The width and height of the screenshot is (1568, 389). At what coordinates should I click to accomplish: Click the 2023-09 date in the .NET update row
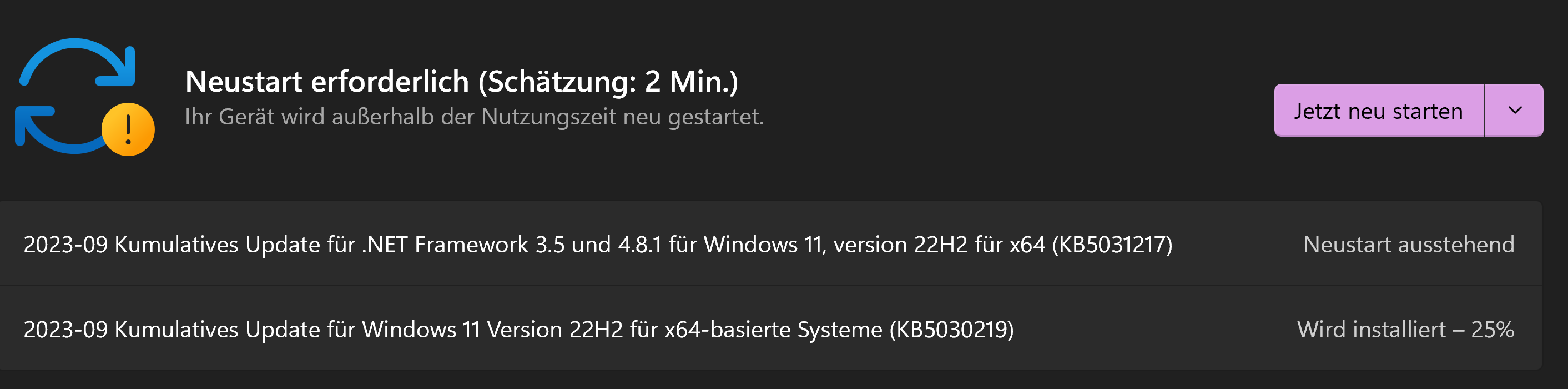point(65,245)
